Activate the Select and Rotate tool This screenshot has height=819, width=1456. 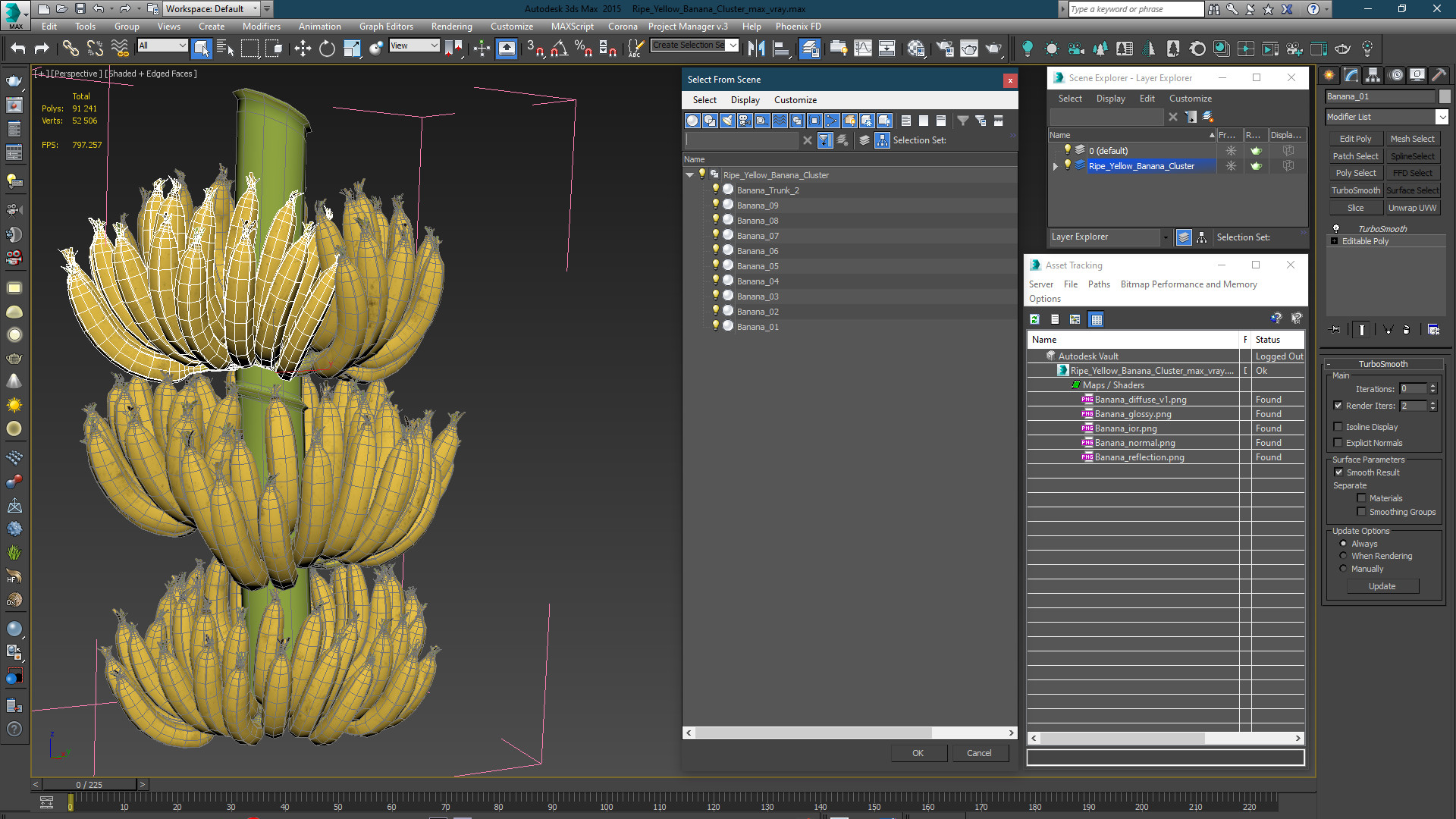[327, 49]
